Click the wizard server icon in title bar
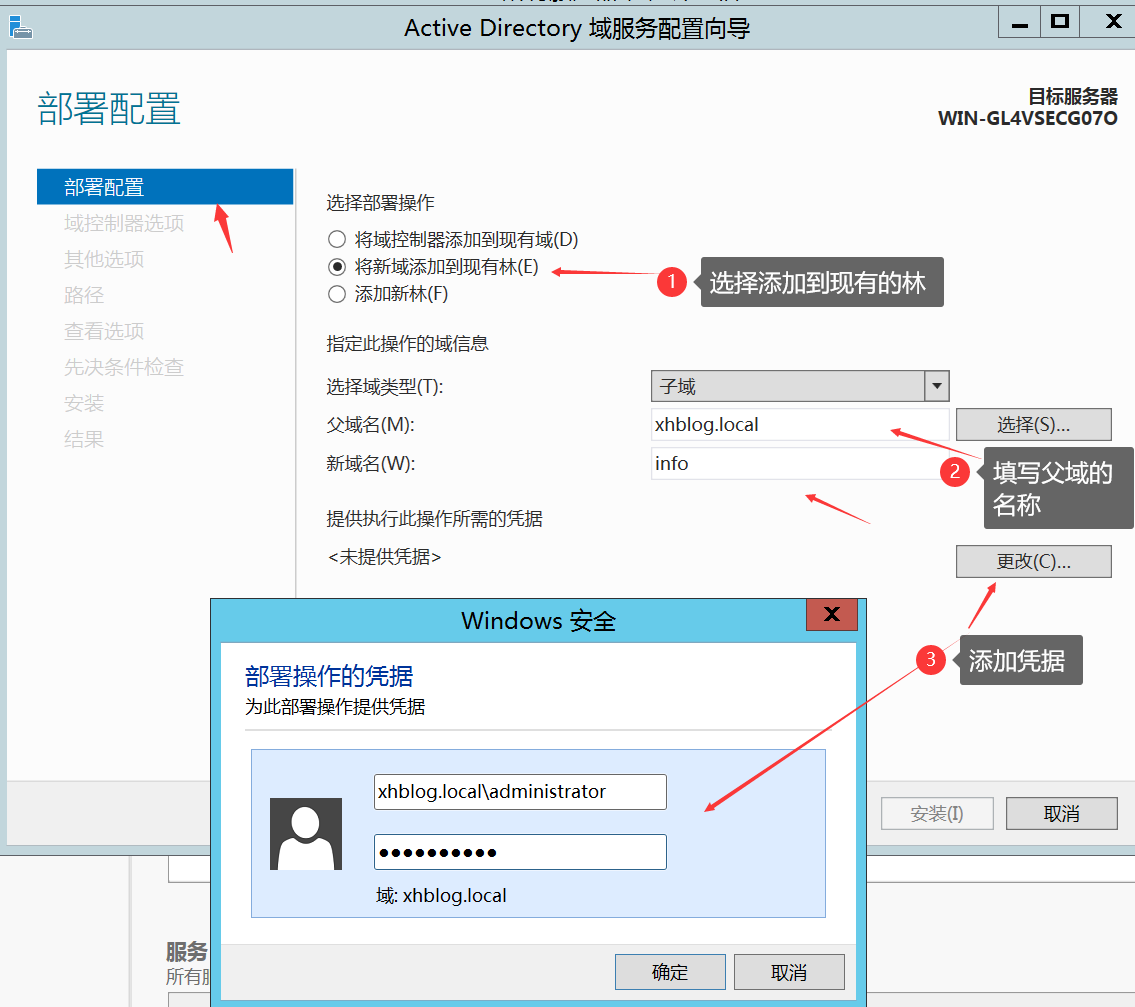The width and height of the screenshot is (1135, 1007). [x=20, y=28]
